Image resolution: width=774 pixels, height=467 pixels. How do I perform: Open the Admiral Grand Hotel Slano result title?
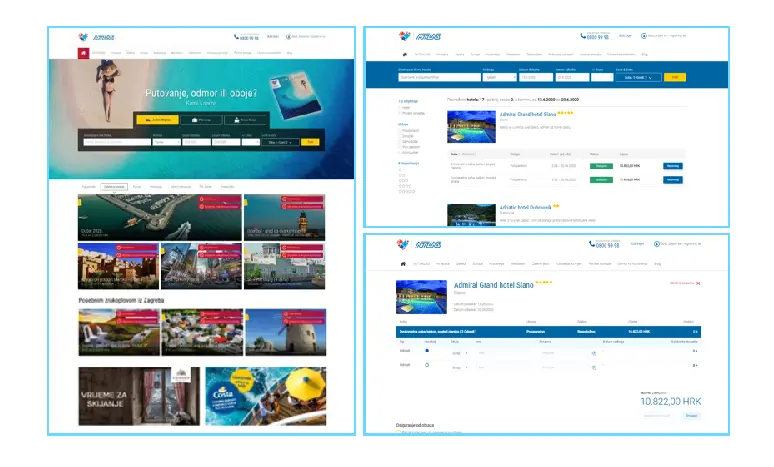point(528,114)
